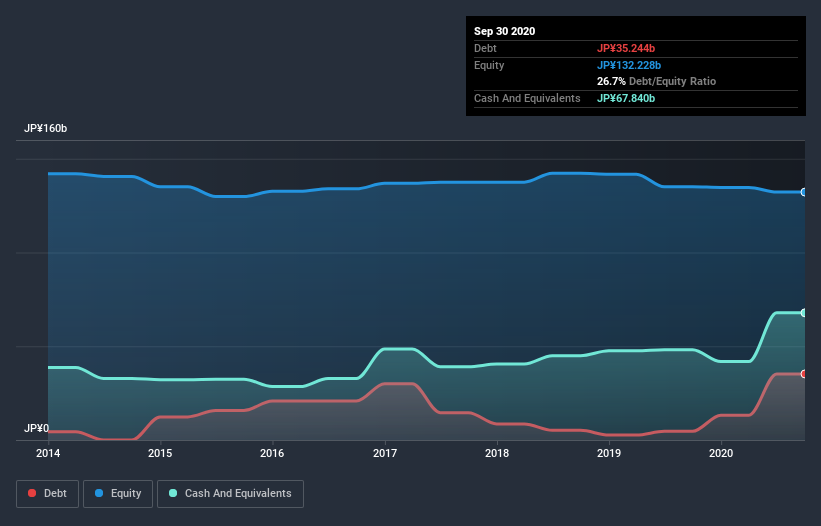
Task: Click the JP¥0 y-axis label
Action: coord(36,428)
